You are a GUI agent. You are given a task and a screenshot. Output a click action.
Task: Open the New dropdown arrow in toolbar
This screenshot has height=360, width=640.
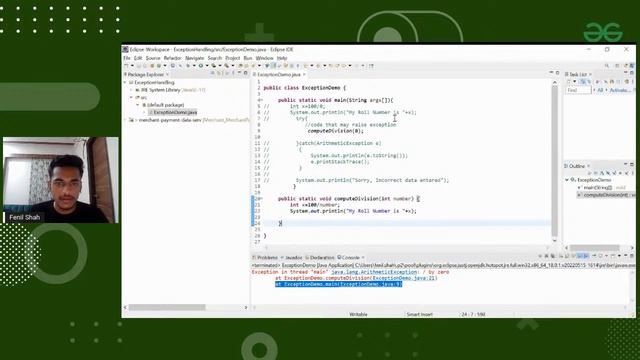tap(132, 66)
